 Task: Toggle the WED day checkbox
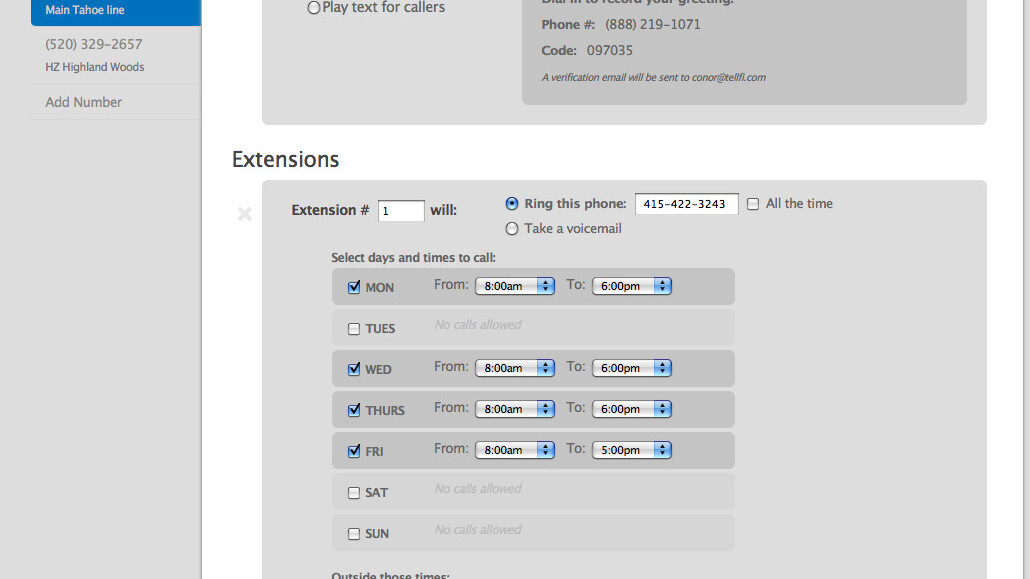click(x=354, y=370)
